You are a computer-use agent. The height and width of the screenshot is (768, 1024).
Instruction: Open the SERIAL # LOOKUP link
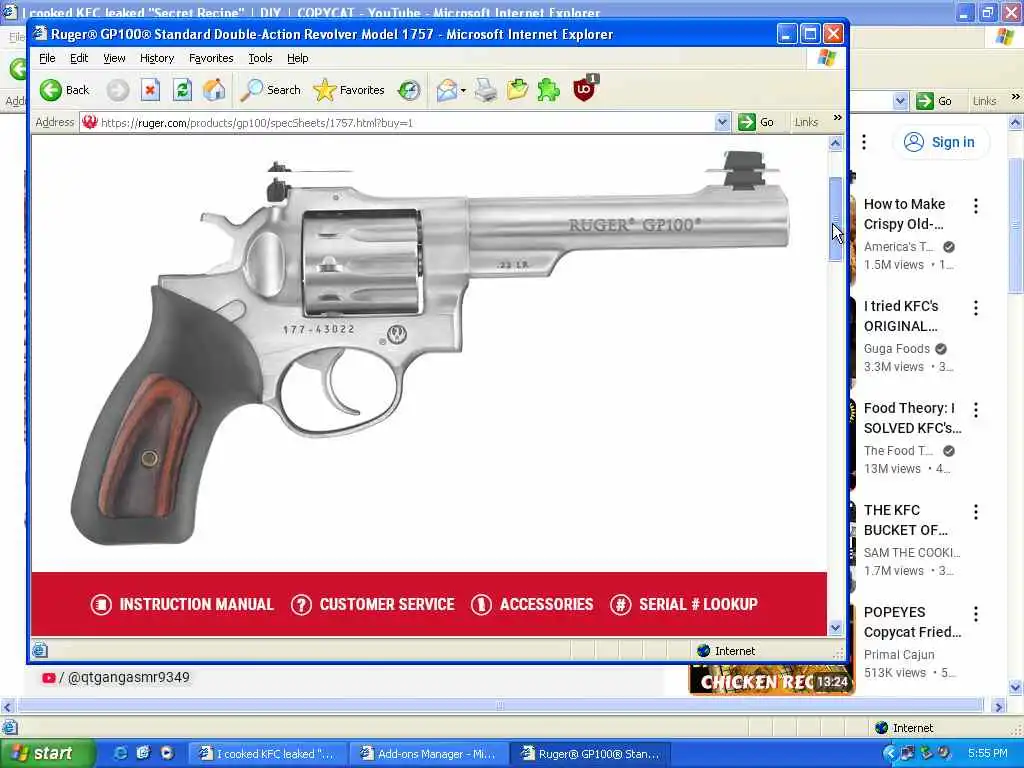point(684,604)
